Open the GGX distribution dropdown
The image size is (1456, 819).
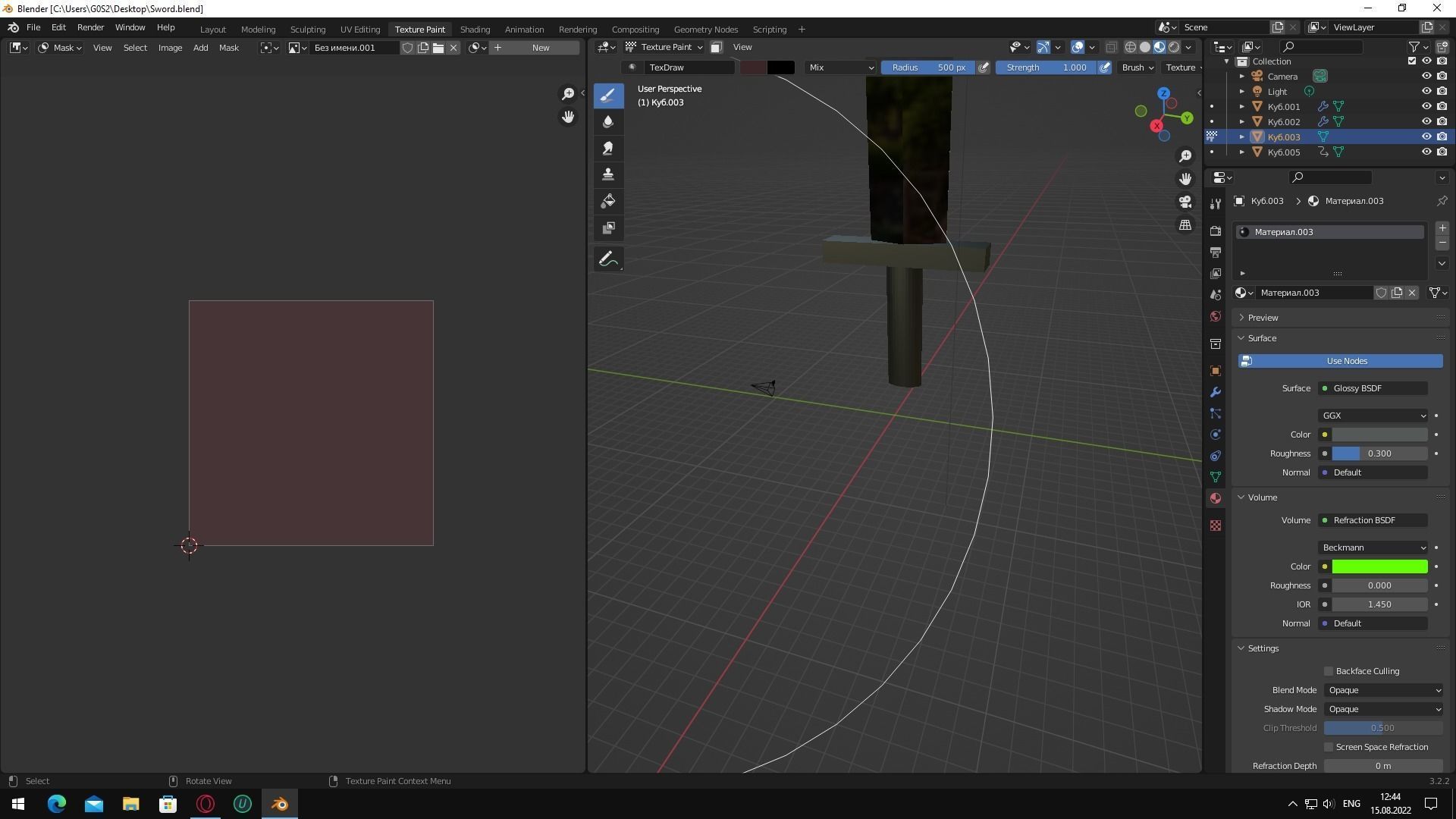click(1372, 416)
